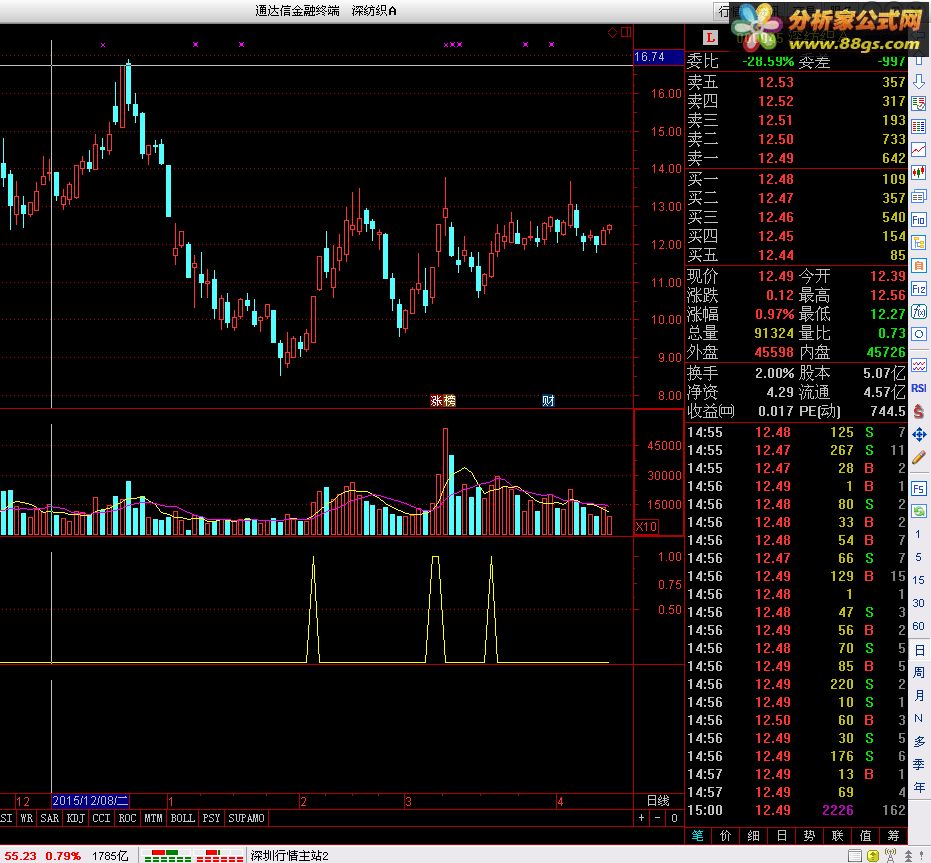
Task: Switch to 30-minute period
Action: tap(918, 603)
